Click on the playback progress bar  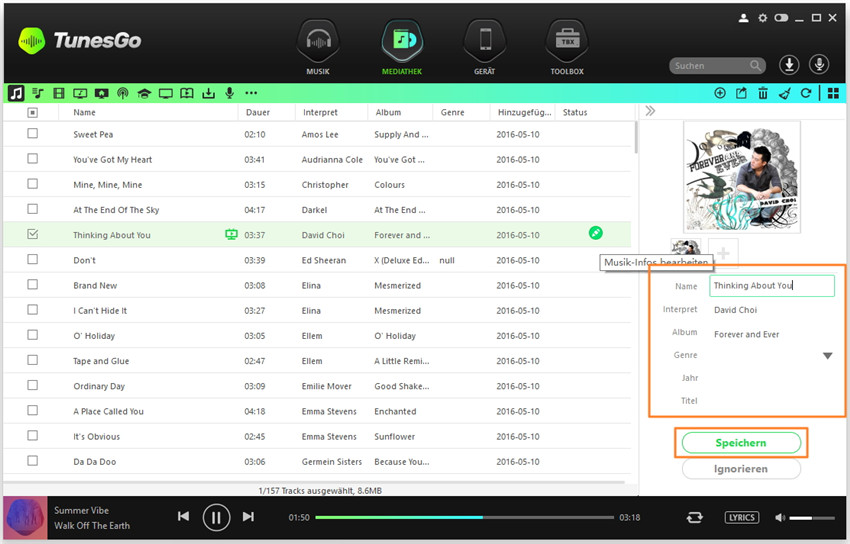465,517
